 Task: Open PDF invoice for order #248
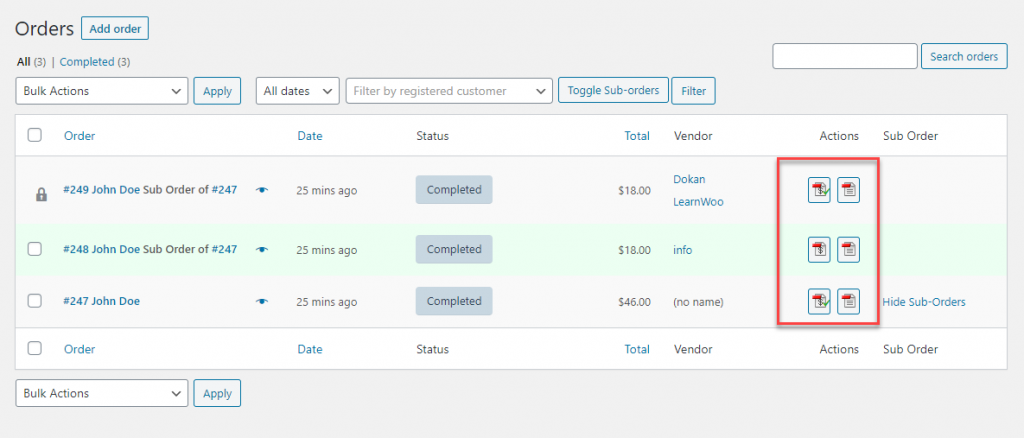click(x=819, y=249)
